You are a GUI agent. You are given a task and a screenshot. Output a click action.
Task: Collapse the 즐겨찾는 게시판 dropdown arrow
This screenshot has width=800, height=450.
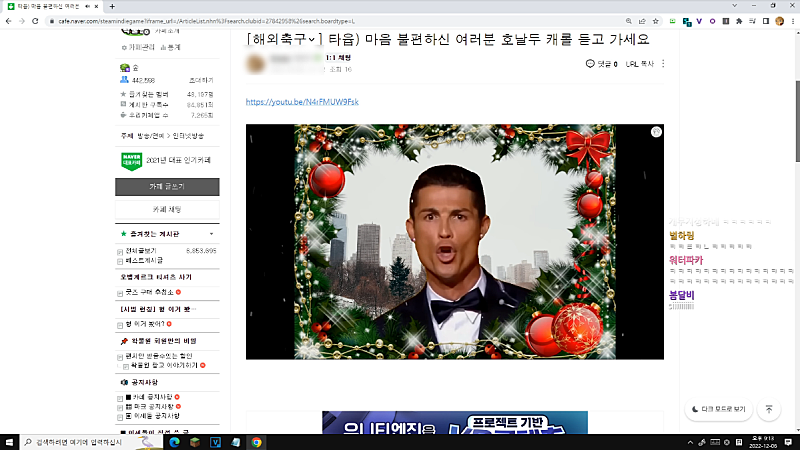[211, 234]
